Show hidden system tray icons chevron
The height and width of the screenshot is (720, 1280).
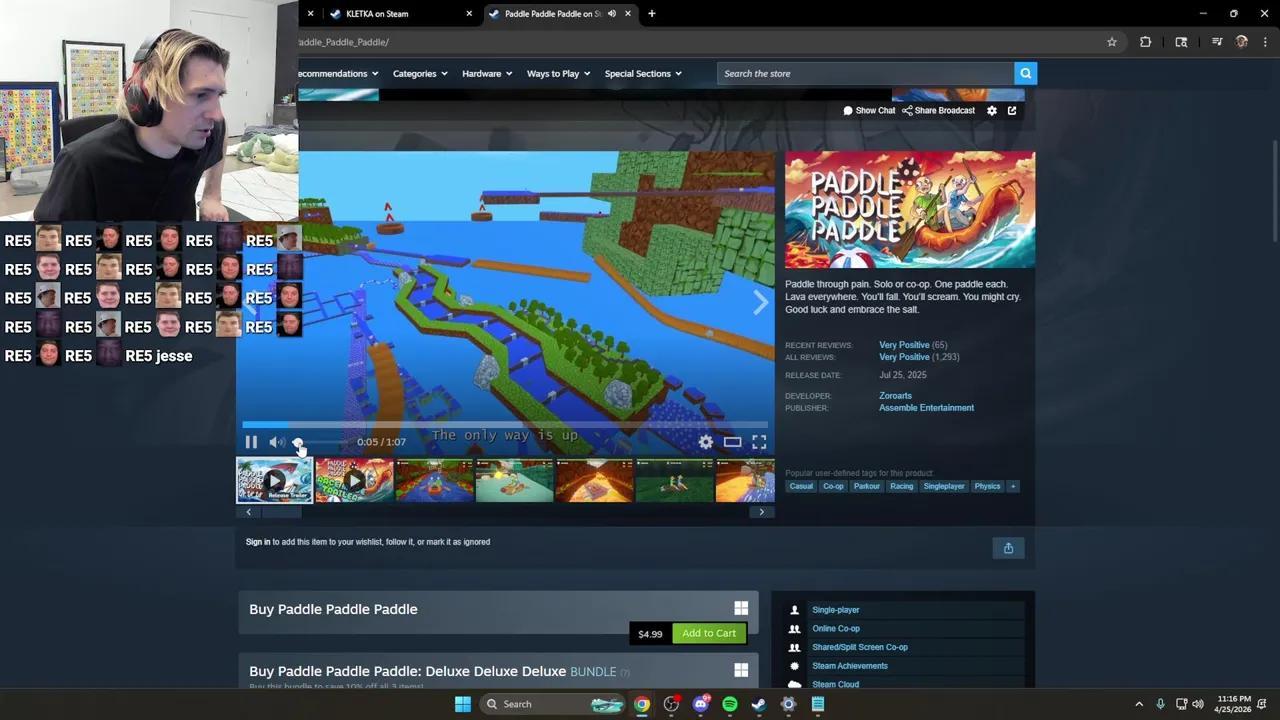pyautogui.click(x=1139, y=704)
